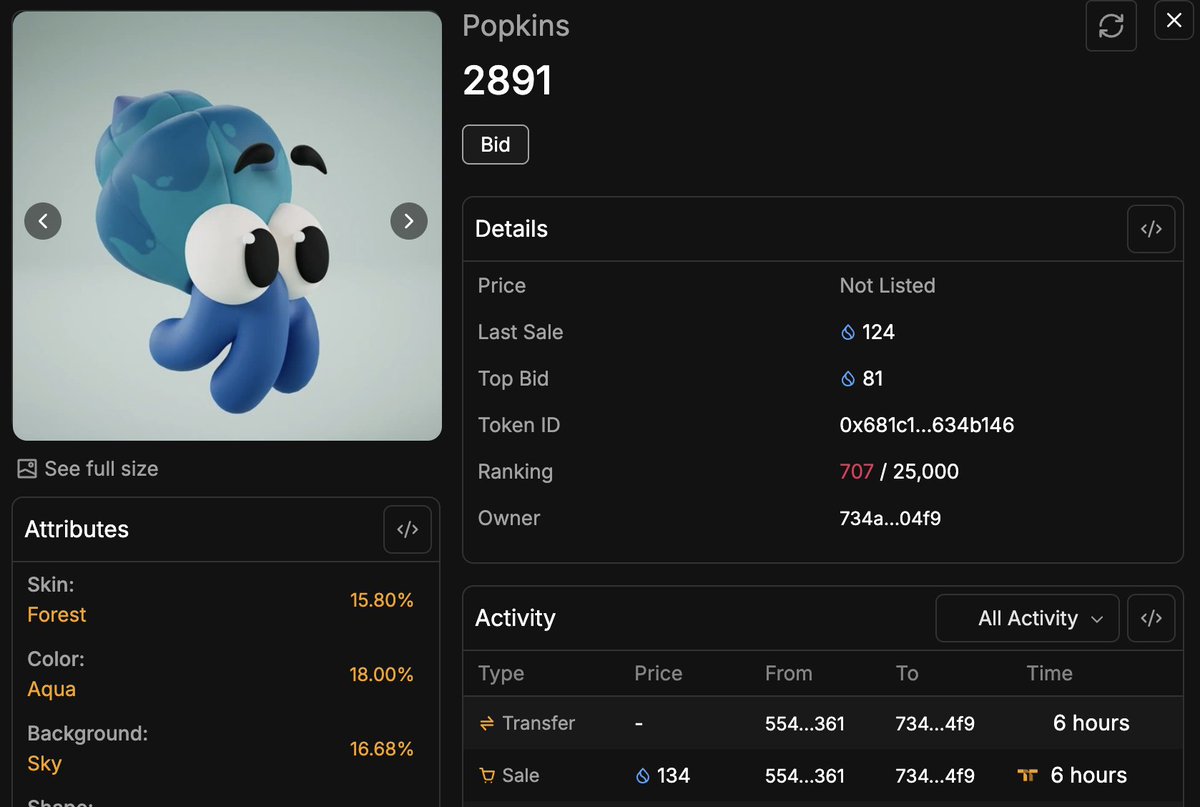Show the previous NFT image

coord(43,220)
